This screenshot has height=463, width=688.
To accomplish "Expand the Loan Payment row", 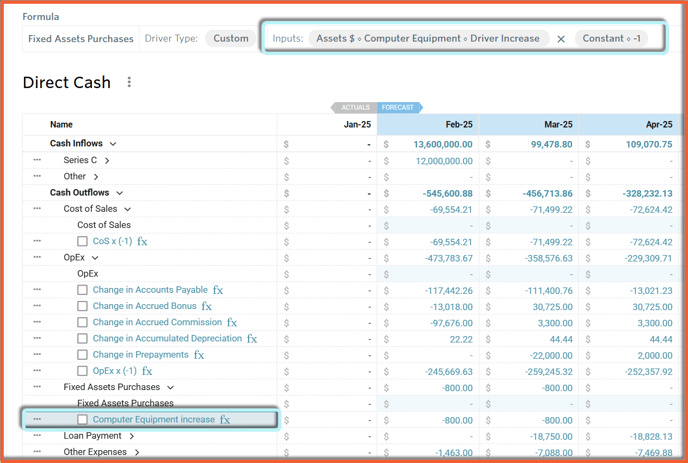I will tap(131, 437).
